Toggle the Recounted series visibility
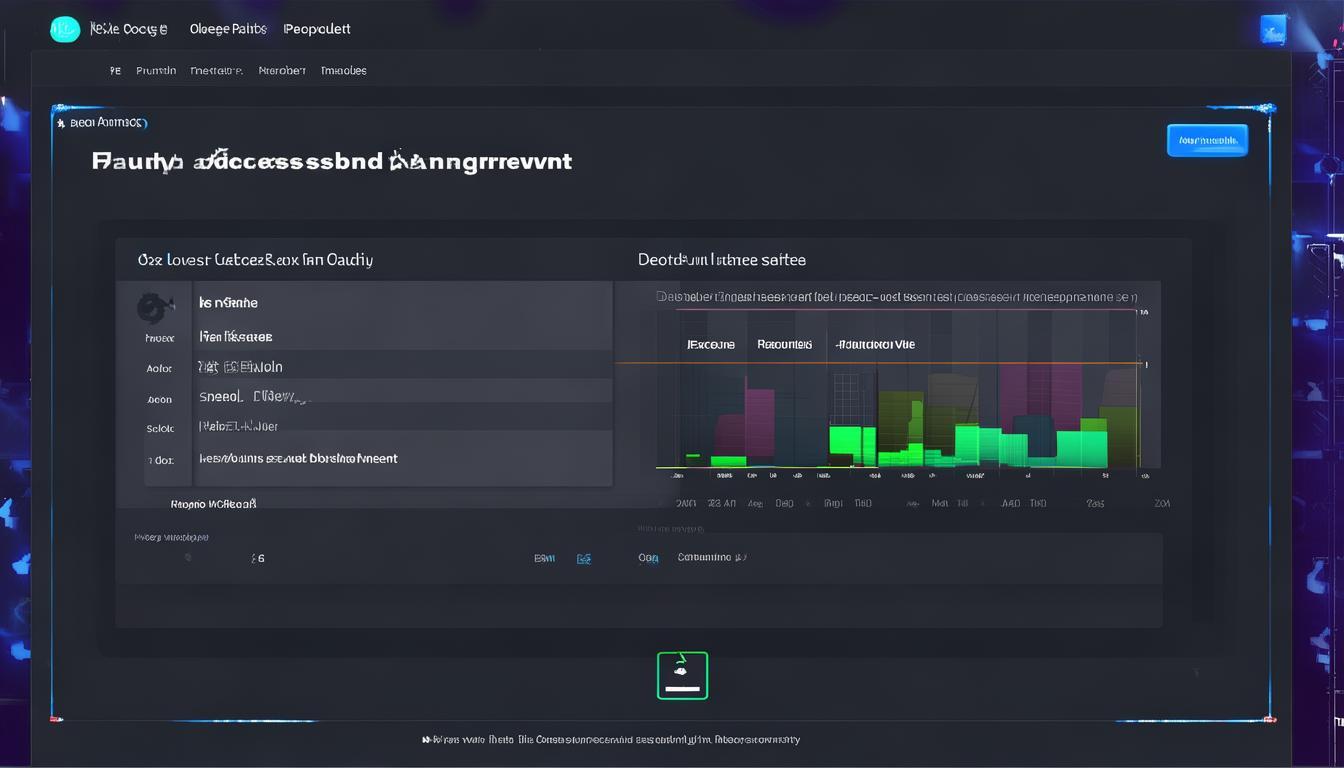This screenshot has height=768, width=1344. (784, 344)
